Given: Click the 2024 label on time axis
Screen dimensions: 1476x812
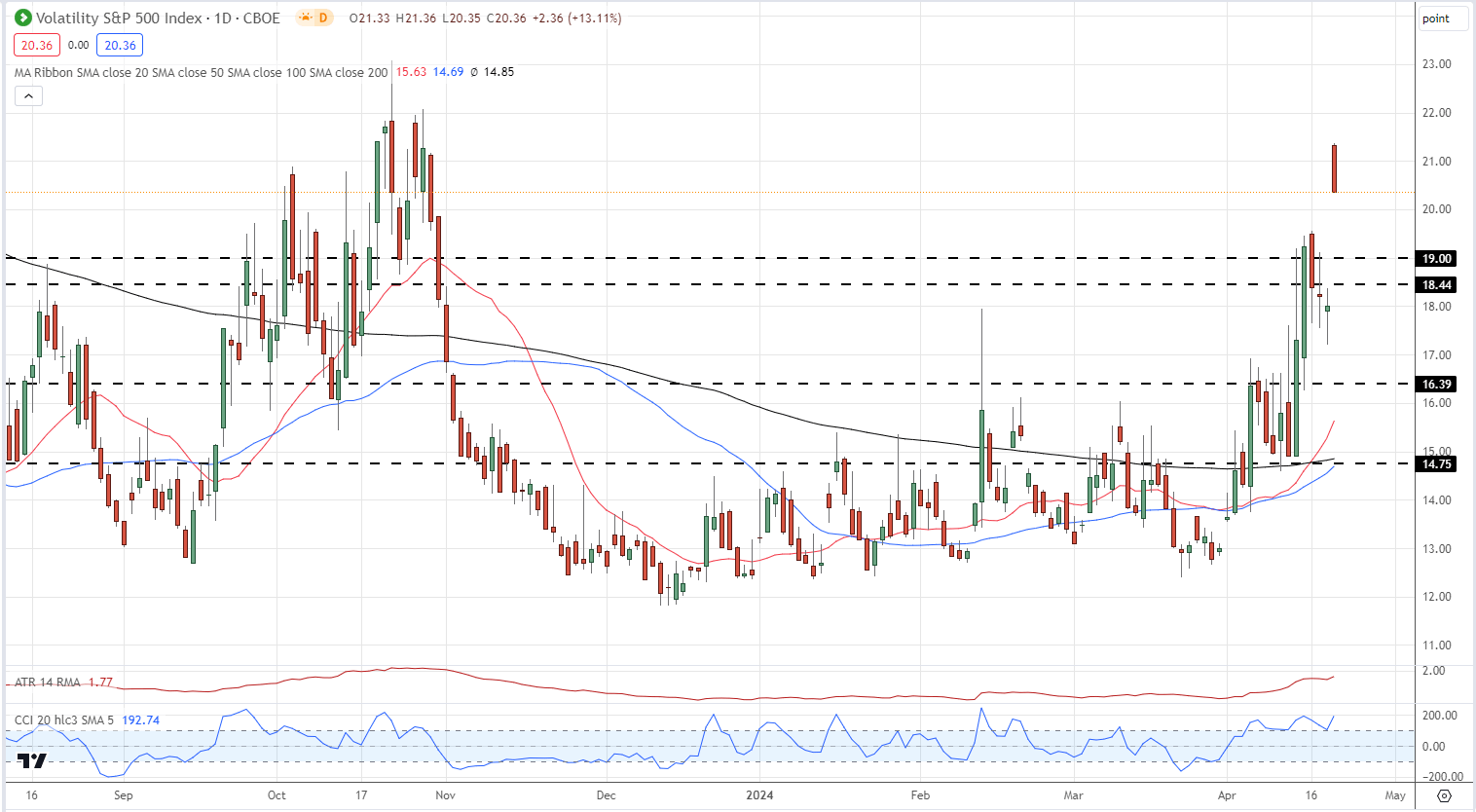Looking at the screenshot, I should [x=759, y=795].
